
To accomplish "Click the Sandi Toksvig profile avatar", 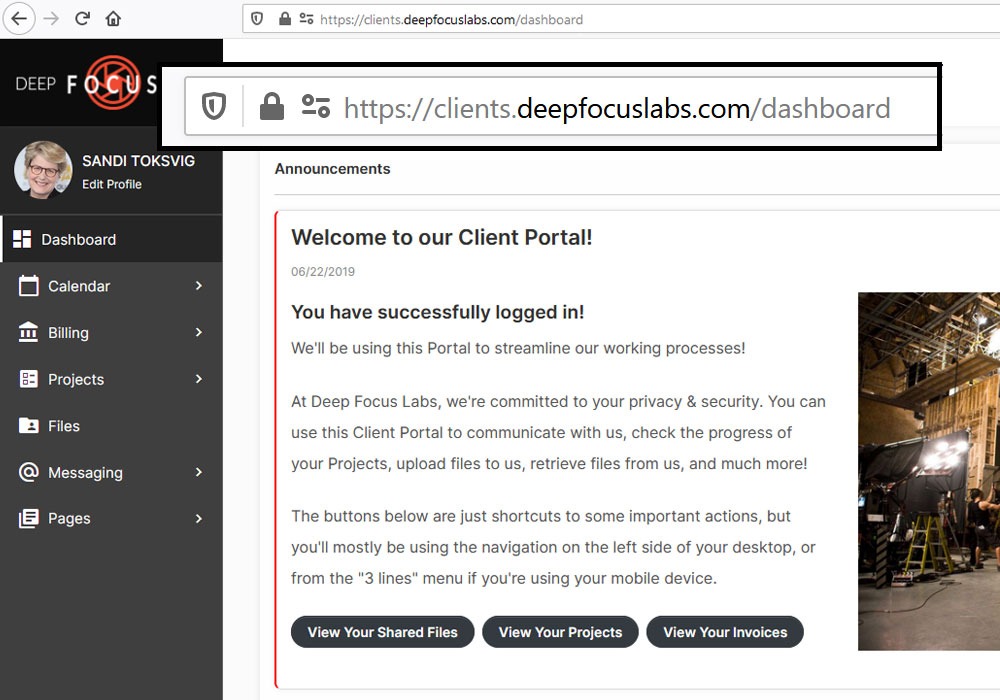I will click(x=43, y=170).
